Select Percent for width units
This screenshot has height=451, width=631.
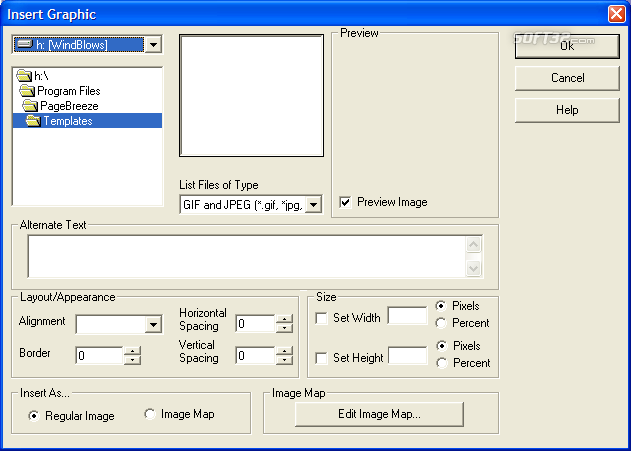pyautogui.click(x=441, y=323)
